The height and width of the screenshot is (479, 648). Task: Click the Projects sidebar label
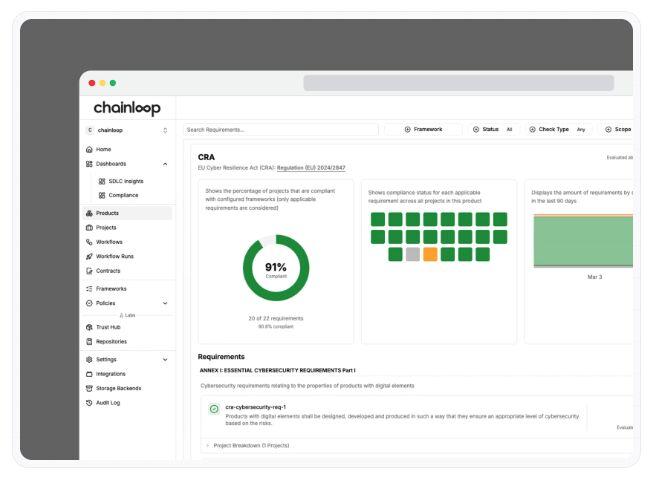tap(106, 228)
